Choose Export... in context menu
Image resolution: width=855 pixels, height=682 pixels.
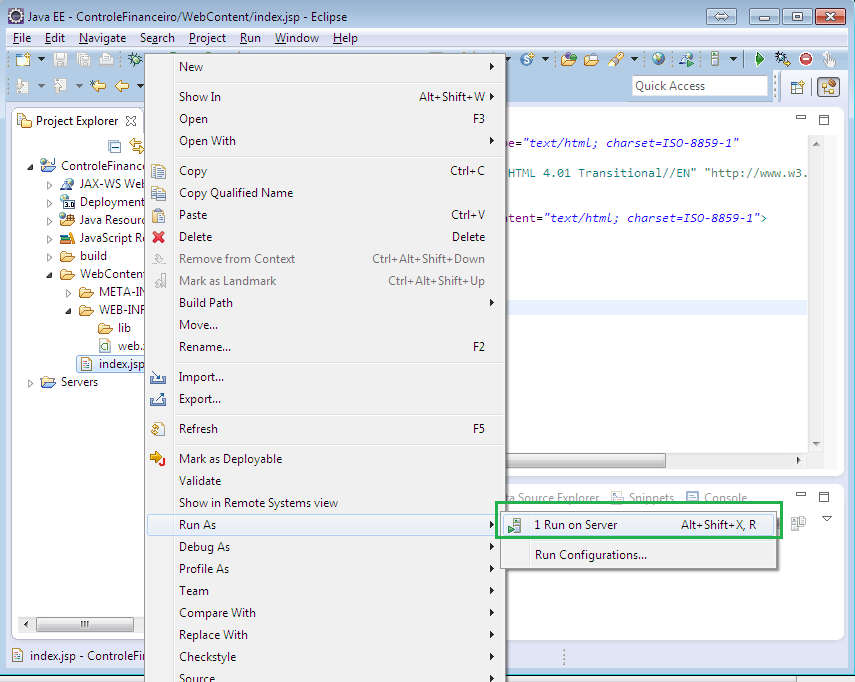click(326, 399)
